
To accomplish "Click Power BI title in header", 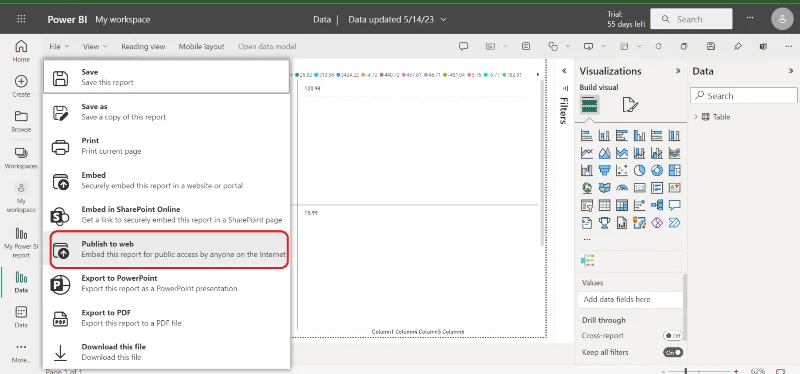I will pyautogui.click(x=67, y=19).
